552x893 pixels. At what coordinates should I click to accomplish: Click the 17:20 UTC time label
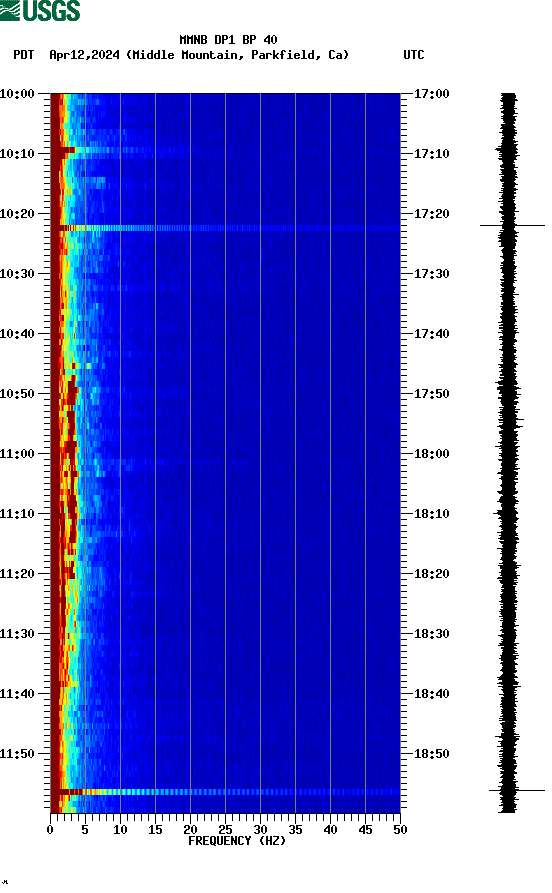pyautogui.click(x=432, y=214)
